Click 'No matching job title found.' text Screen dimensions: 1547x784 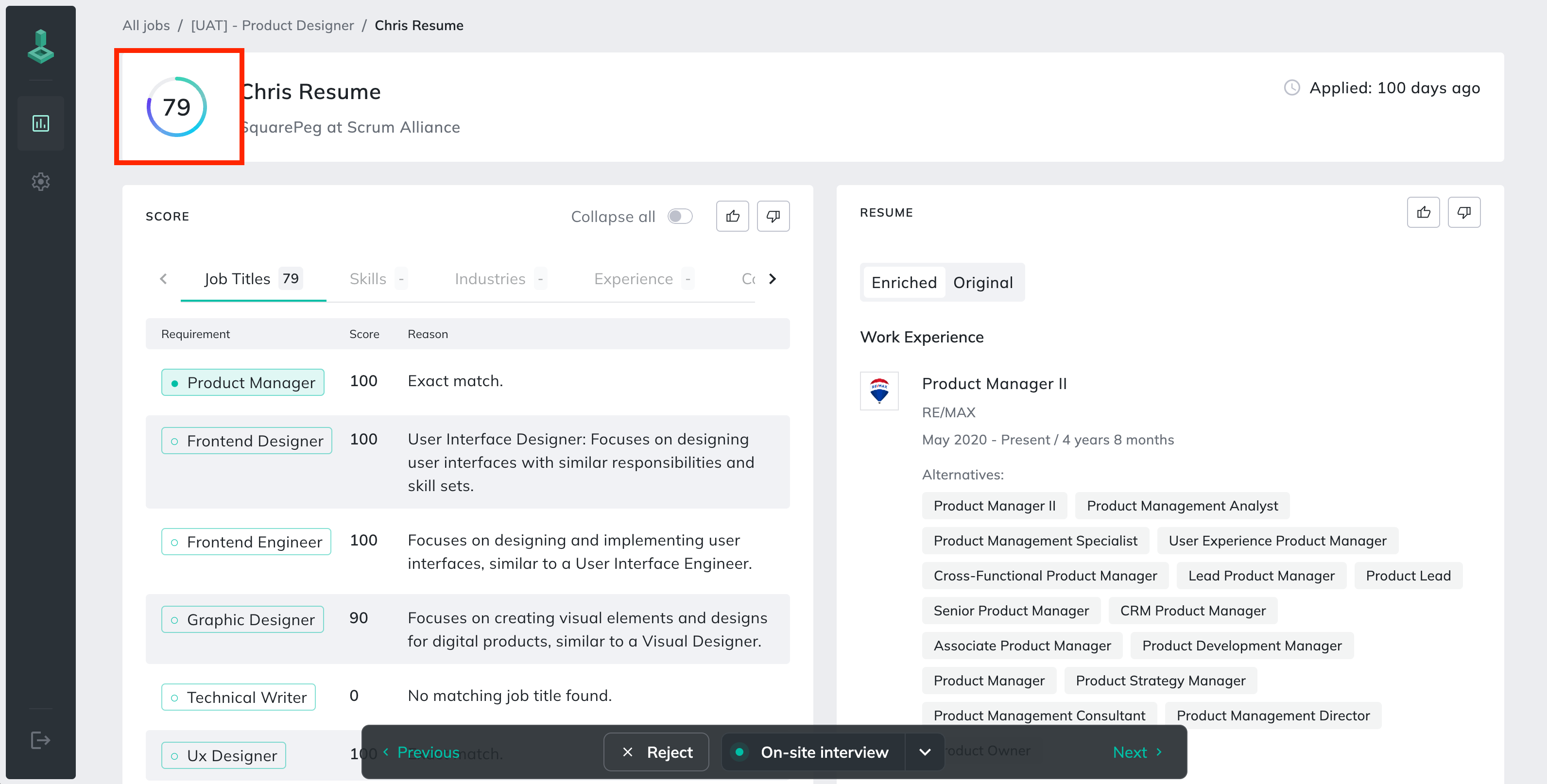[509, 695]
